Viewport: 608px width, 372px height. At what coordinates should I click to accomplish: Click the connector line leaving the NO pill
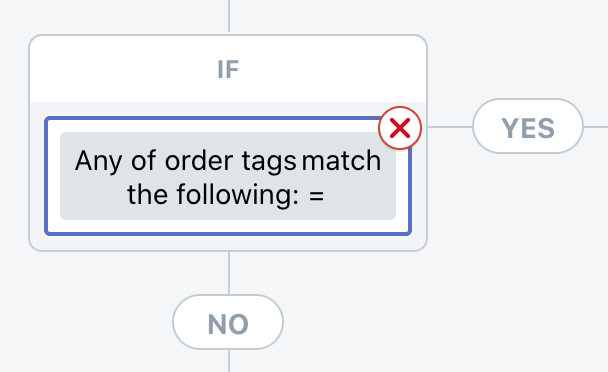pos(229,361)
